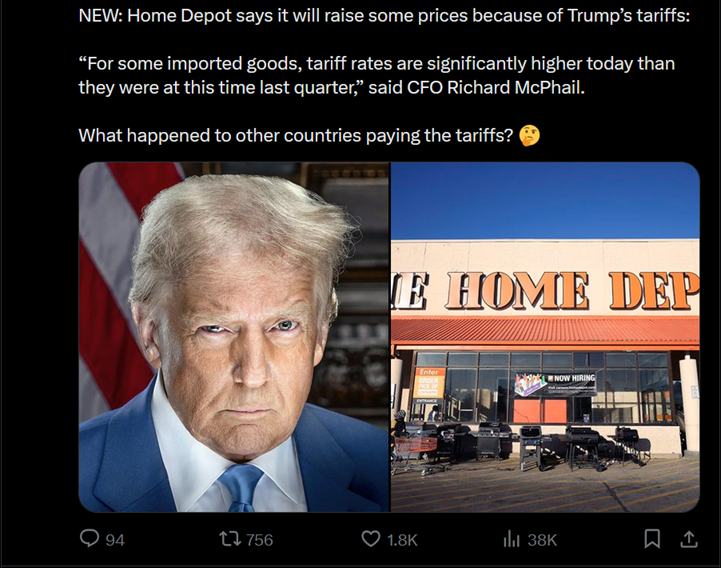Open the portrait photo on the left
Viewport: 721px width, 568px height.
point(234,337)
